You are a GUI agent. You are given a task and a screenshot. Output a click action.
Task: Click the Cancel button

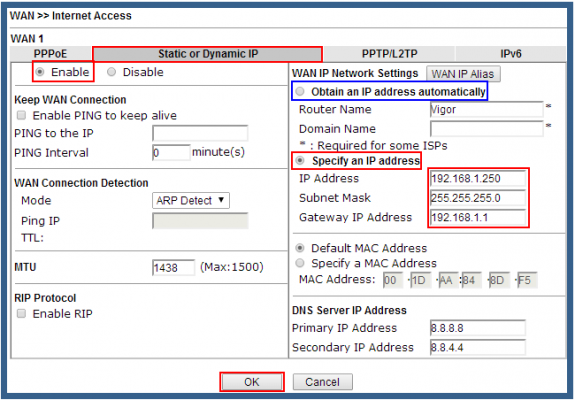point(323,382)
